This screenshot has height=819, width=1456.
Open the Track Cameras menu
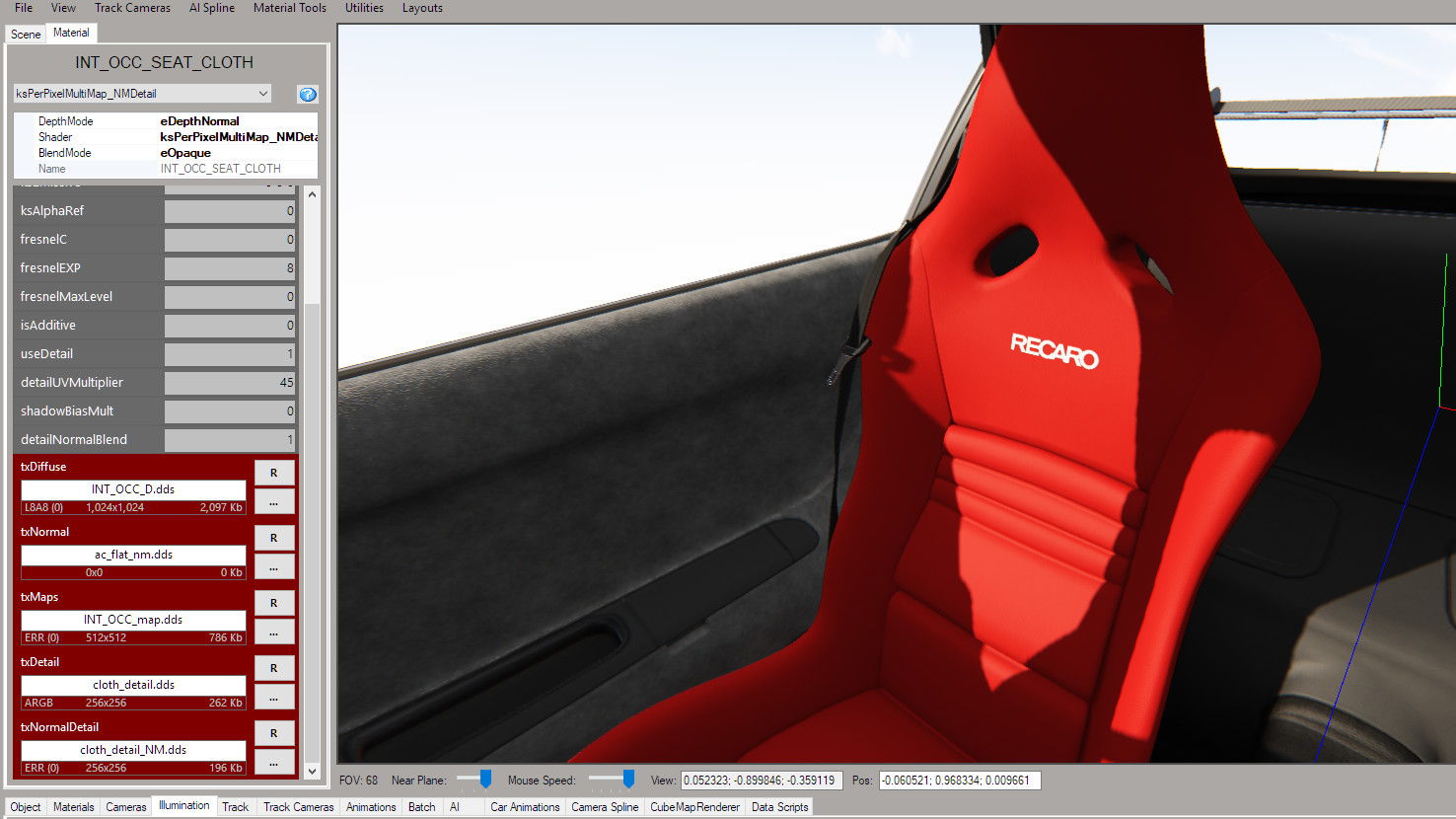click(132, 8)
